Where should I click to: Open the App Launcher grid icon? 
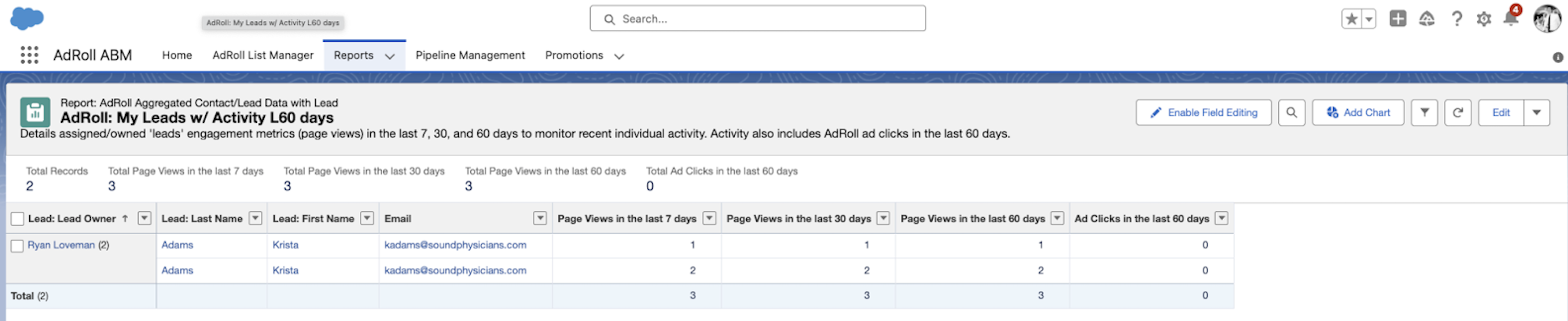pos(29,55)
